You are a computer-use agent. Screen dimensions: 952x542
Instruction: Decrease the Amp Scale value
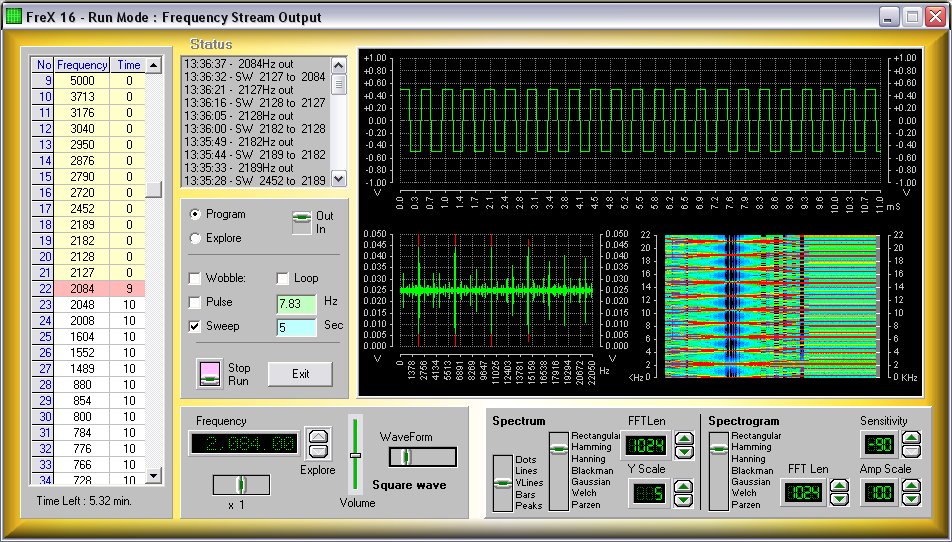click(911, 499)
